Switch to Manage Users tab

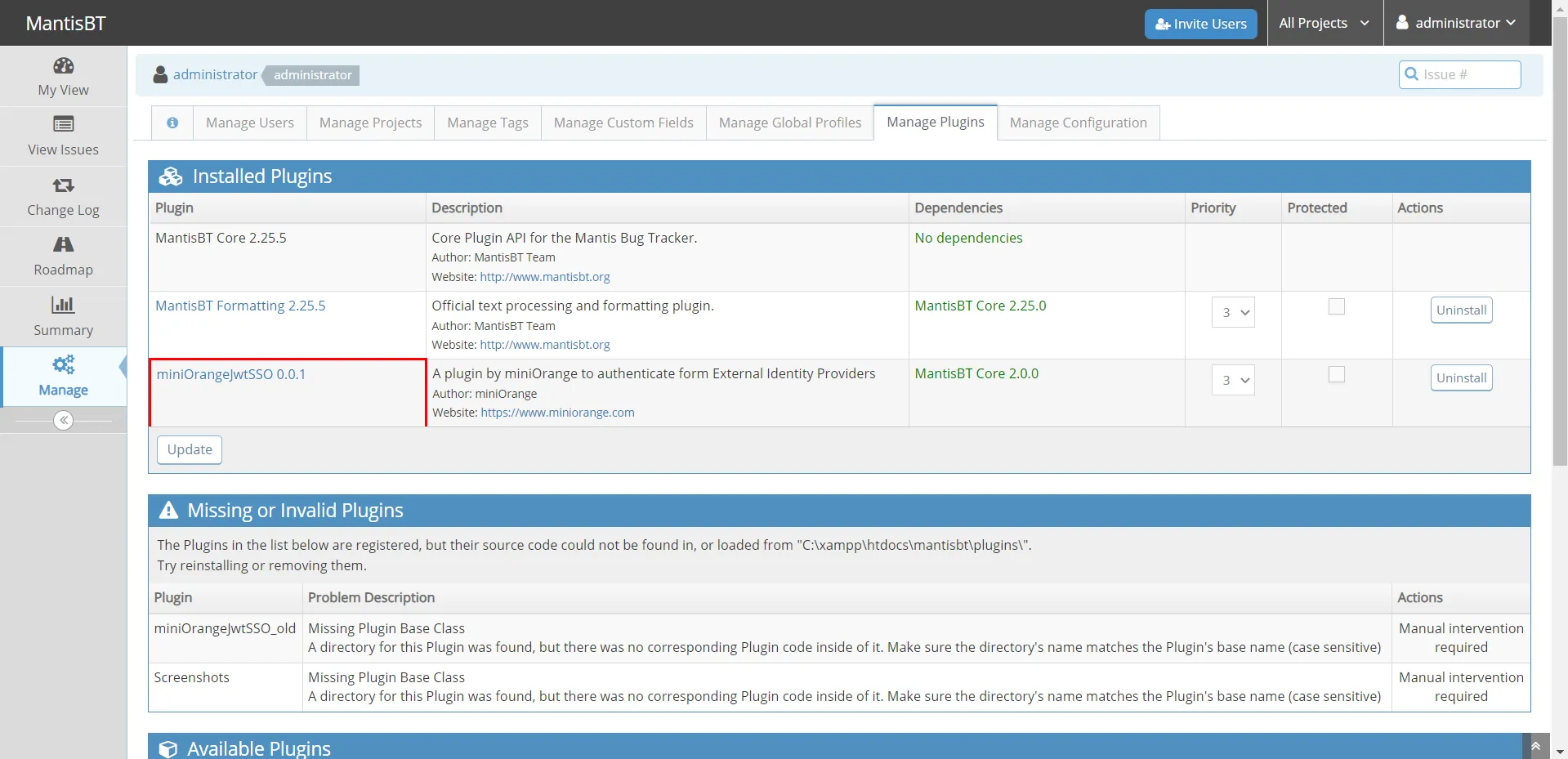[x=250, y=123]
